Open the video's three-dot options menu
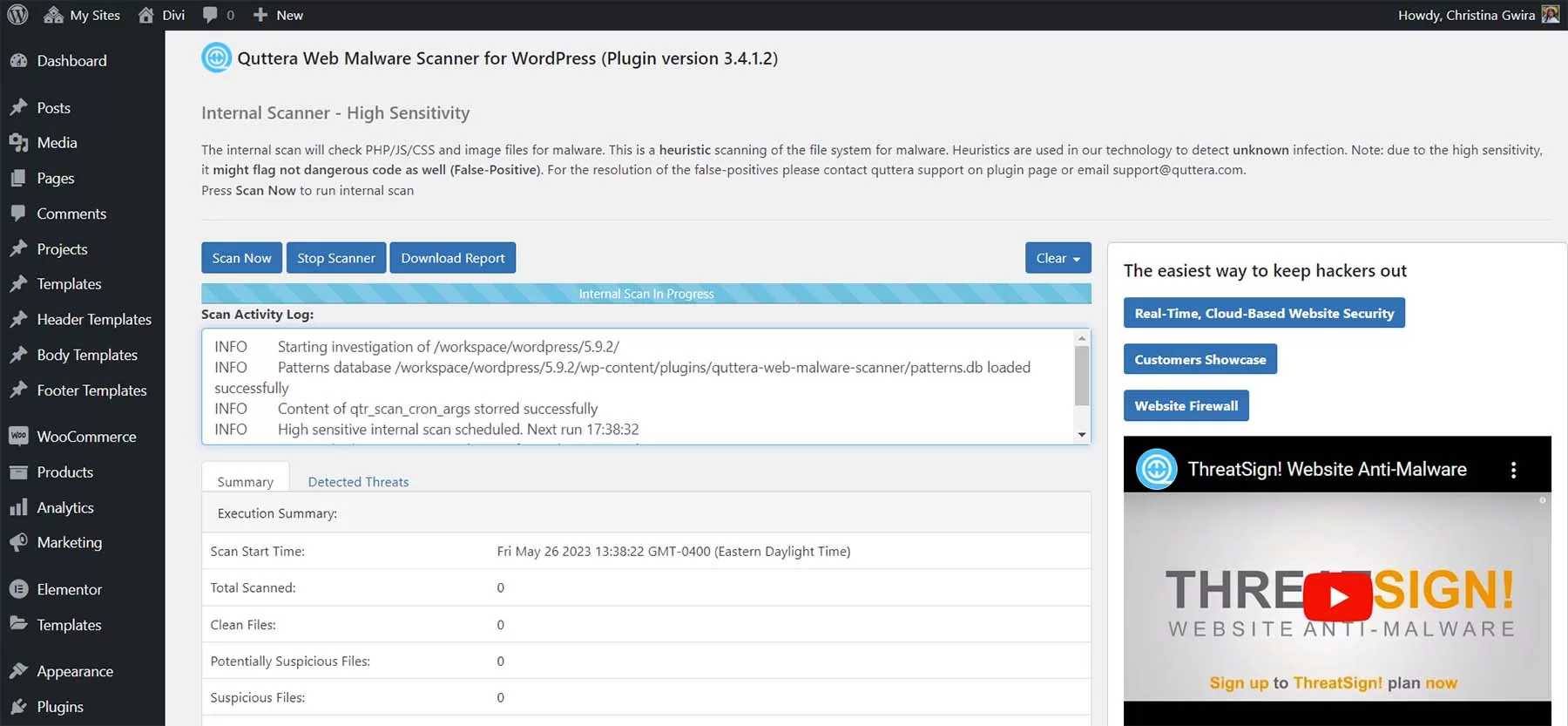This screenshot has width=1568, height=726. [1513, 470]
